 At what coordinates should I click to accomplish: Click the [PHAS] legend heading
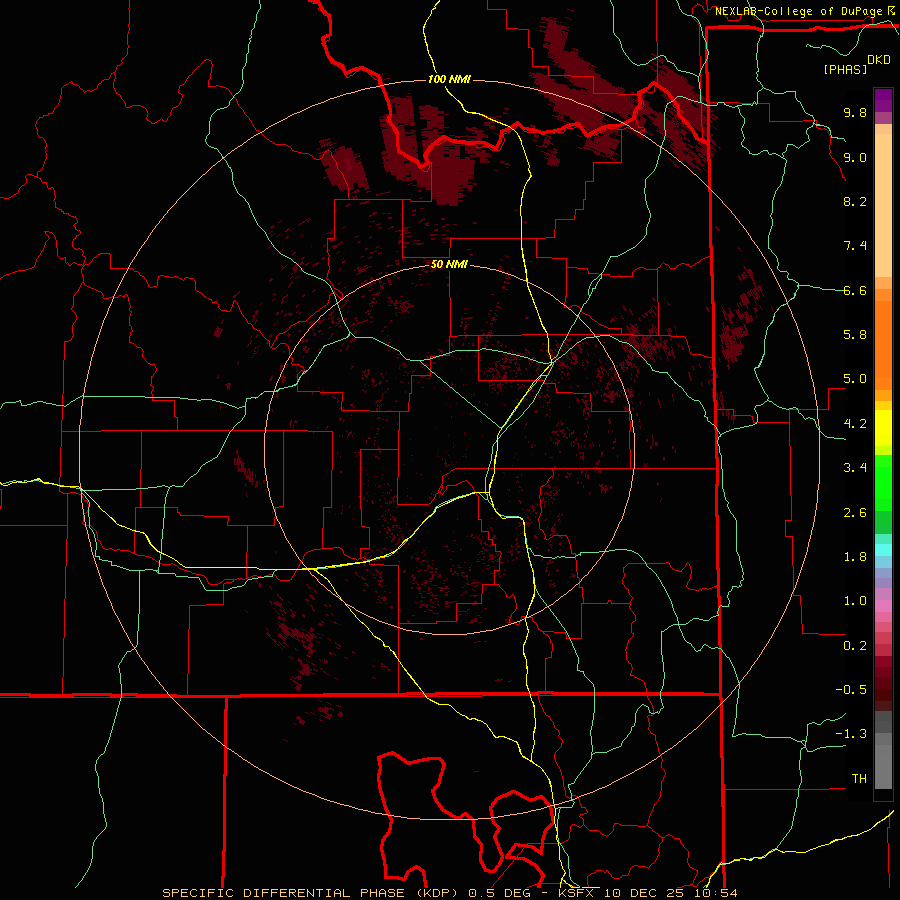pyautogui.click(x=845, y=69)
